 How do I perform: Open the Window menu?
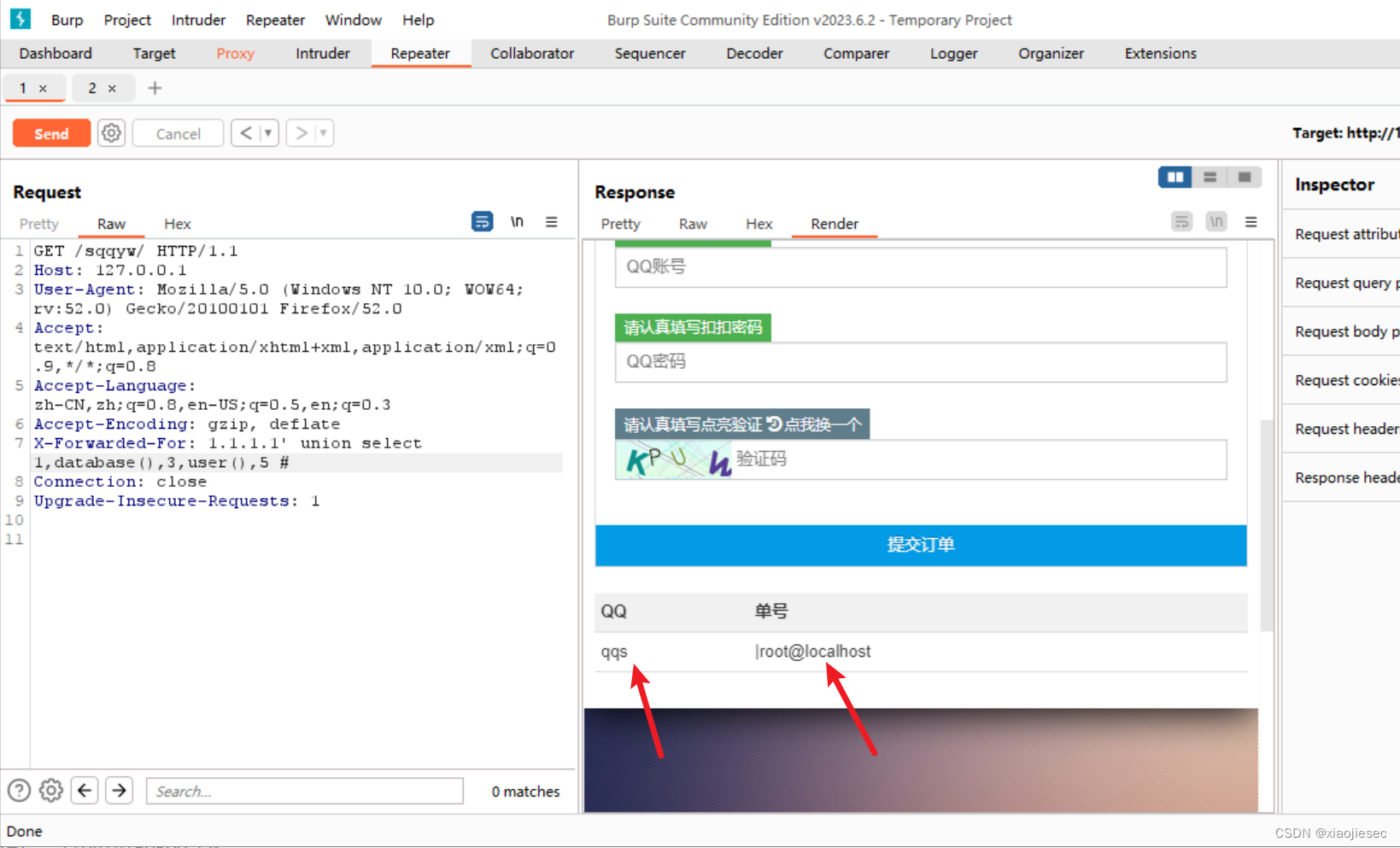(353, 20)
